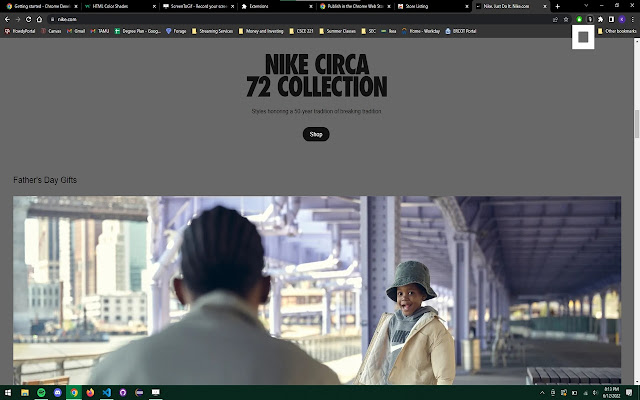
Task: Open Discord from the taskbar
Action: coord(58,393)
